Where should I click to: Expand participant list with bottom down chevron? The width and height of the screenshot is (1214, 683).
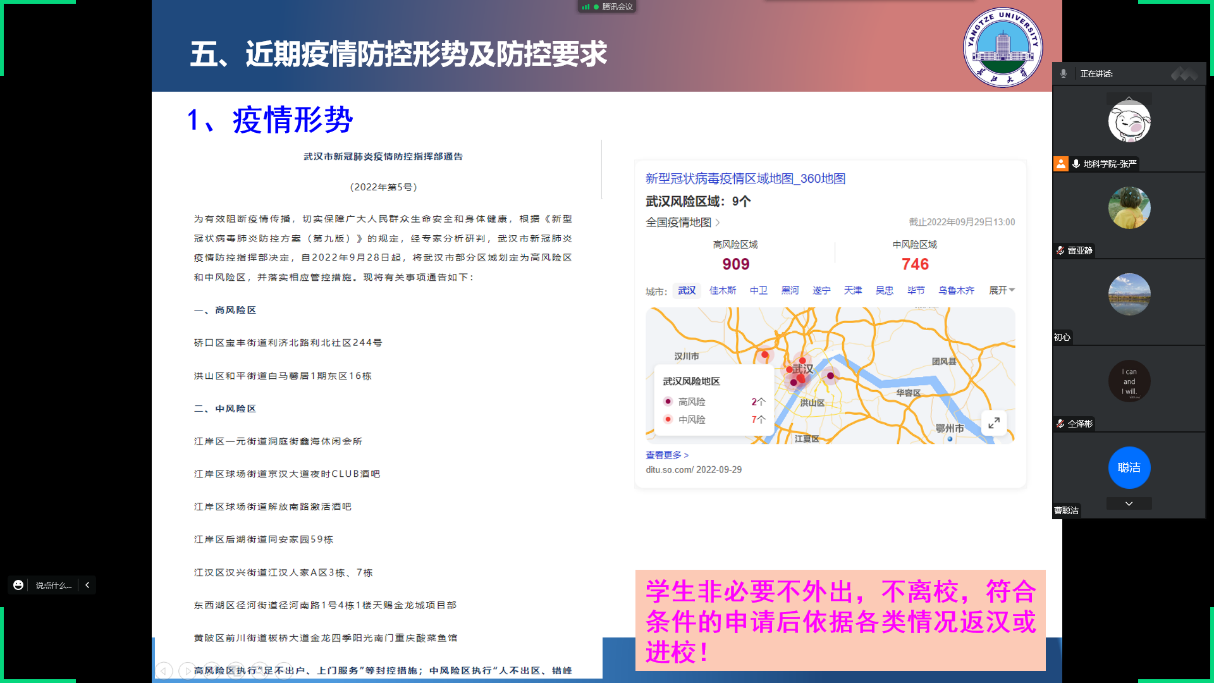click(1129, 504)
